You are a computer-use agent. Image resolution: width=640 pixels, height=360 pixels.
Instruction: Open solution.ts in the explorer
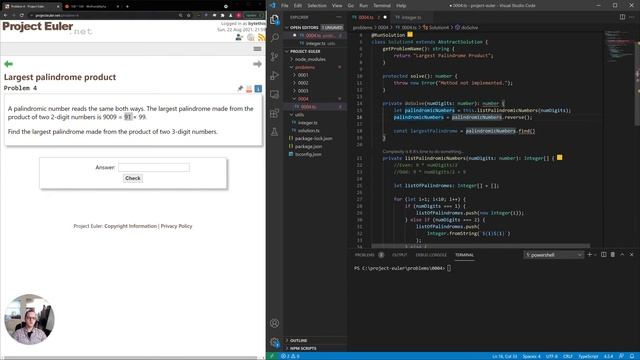pyautogui.click(x=308, y=131)
